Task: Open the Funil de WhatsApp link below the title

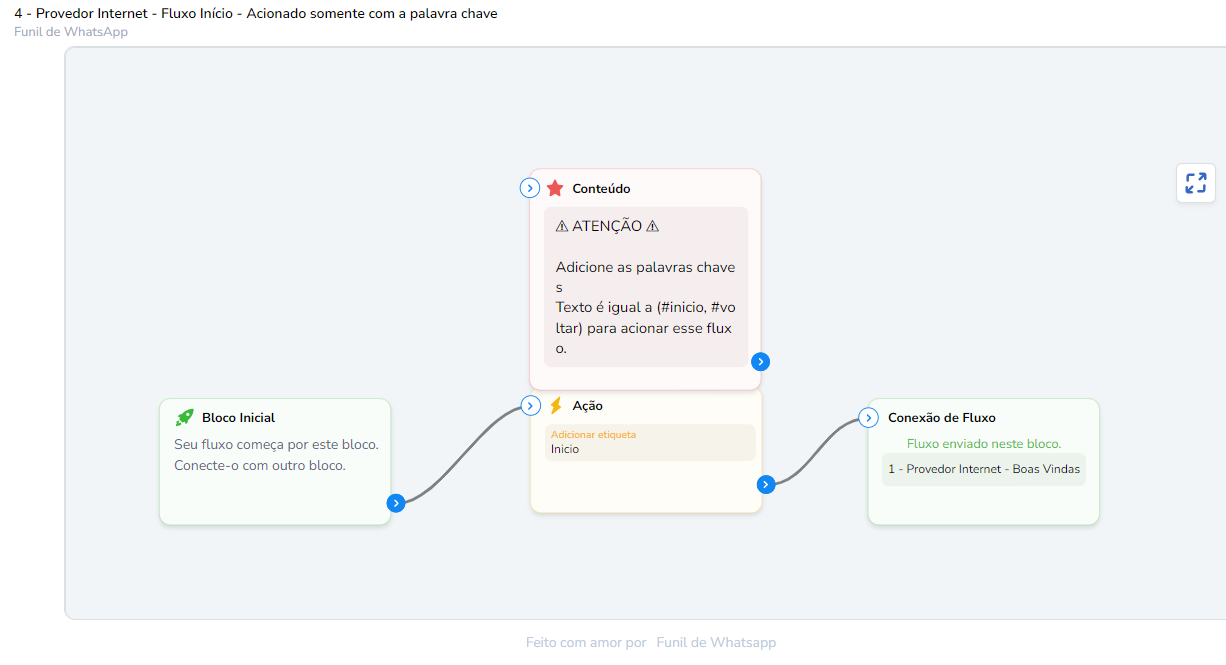Action: (x=70, y=31)
